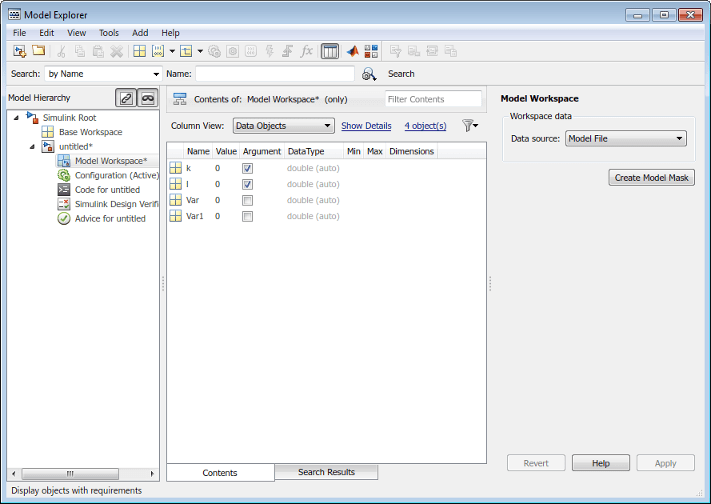Click the Search button text
The height and width of the screenshot is (504, 711).
(x=401, y=74)
